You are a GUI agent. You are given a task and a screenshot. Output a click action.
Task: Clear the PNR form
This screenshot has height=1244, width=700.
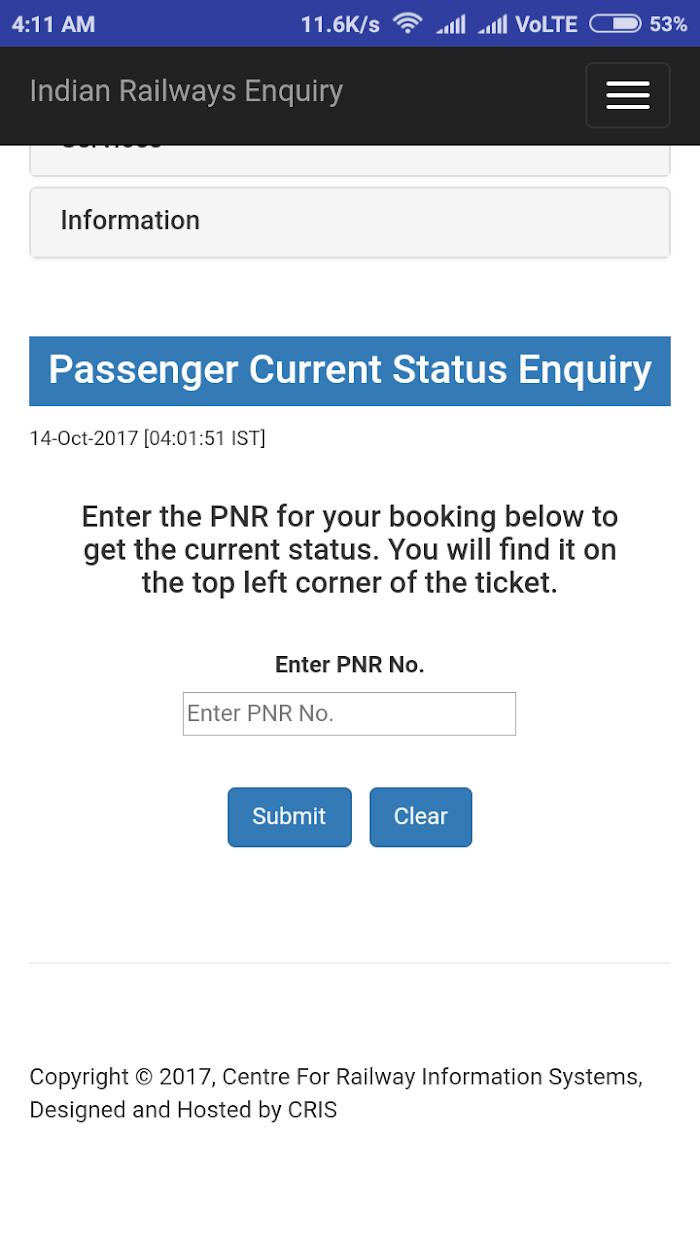pos(421,817)
